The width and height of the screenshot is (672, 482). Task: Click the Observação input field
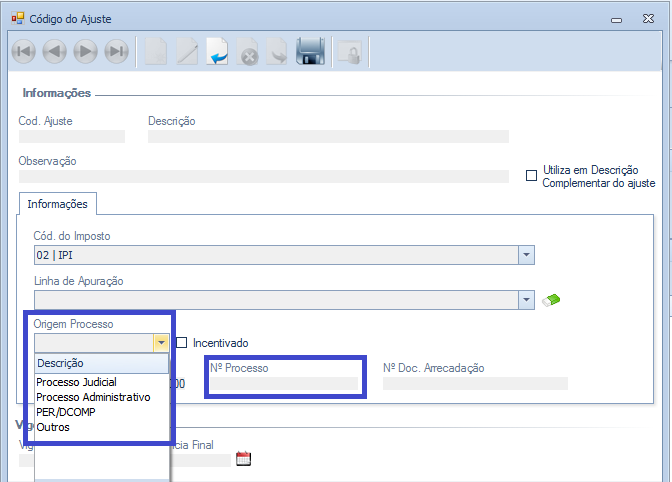(x=264, y=177)
